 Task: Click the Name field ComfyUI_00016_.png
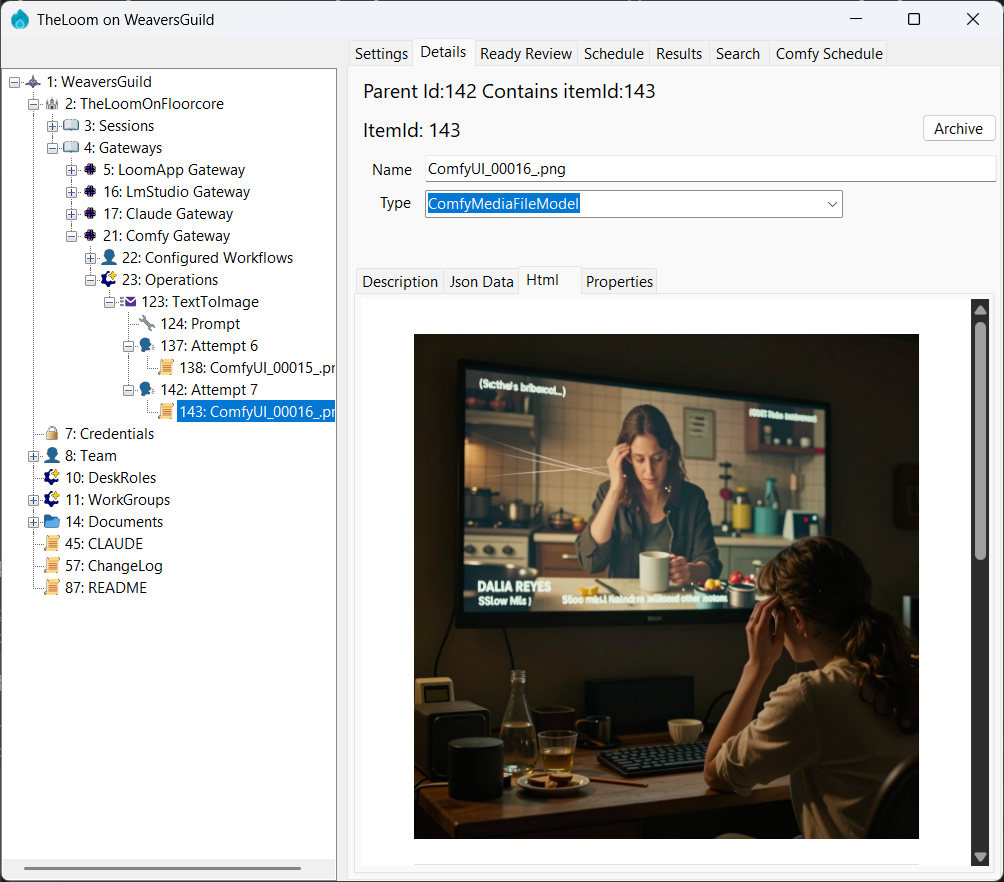click(711, 169)
